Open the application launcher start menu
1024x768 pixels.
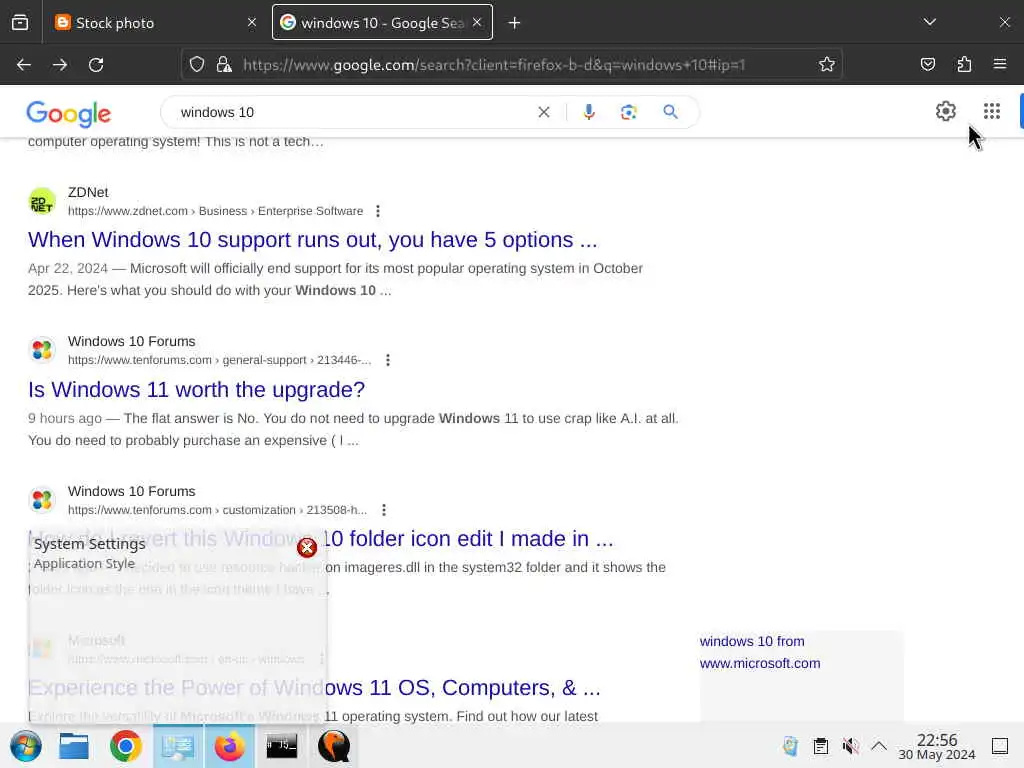(26, 746)
